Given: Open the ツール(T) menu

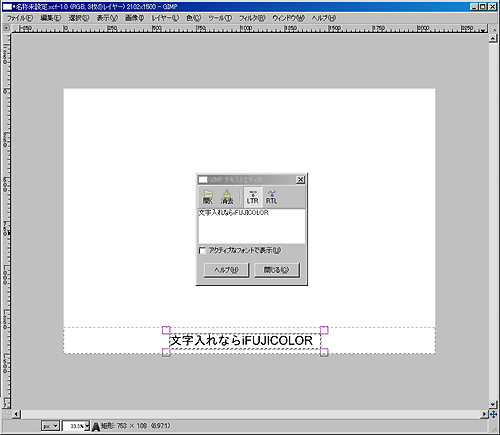Looking at the screenshot, I should [x=220, y=18].
